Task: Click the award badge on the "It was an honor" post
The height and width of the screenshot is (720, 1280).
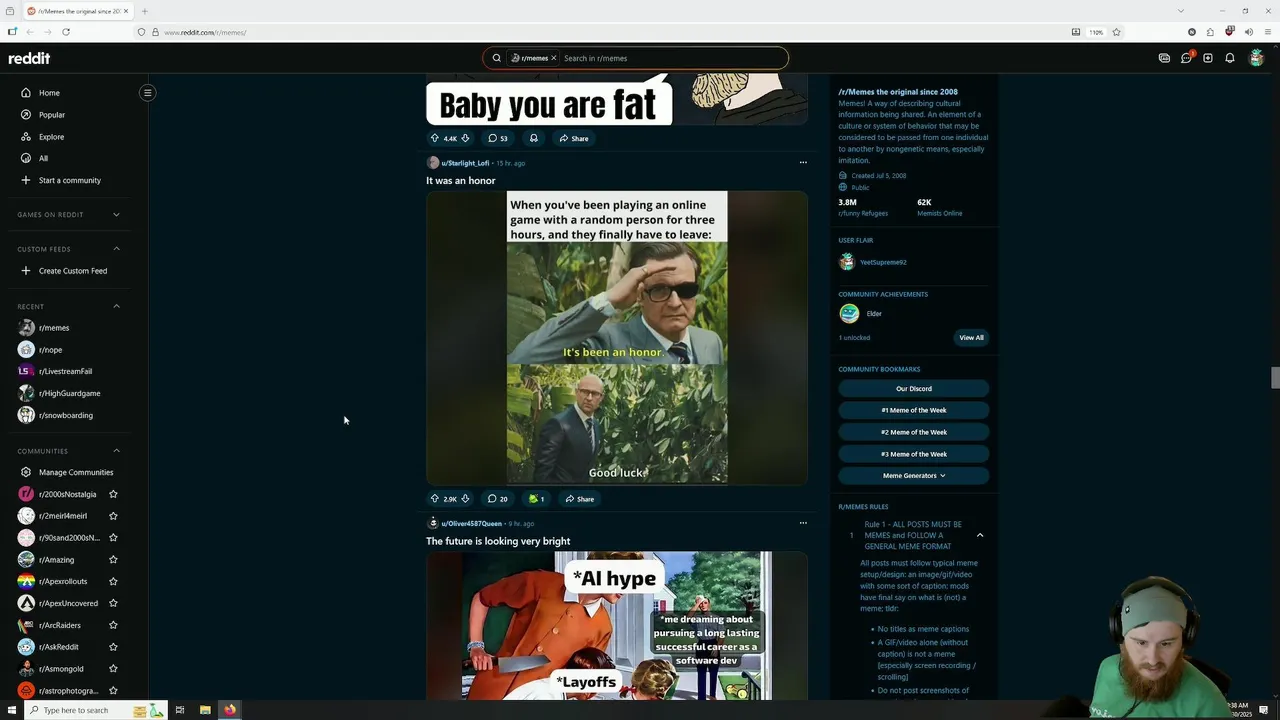Action: click(537, 499)
